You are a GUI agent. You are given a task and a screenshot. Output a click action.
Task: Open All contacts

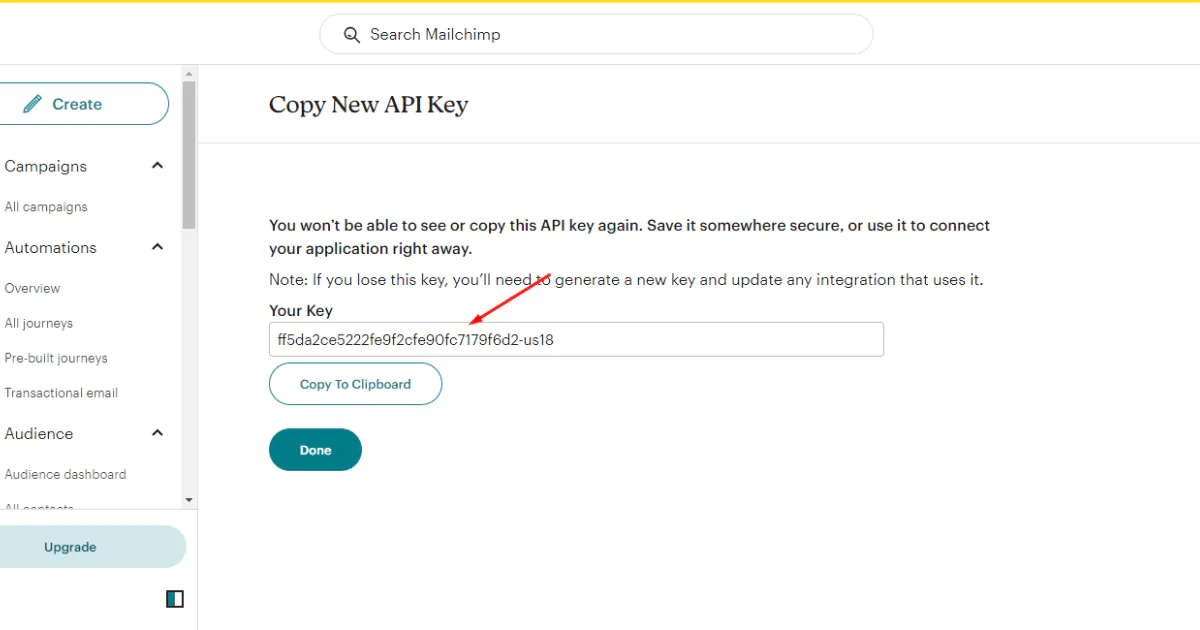(39, 506)
